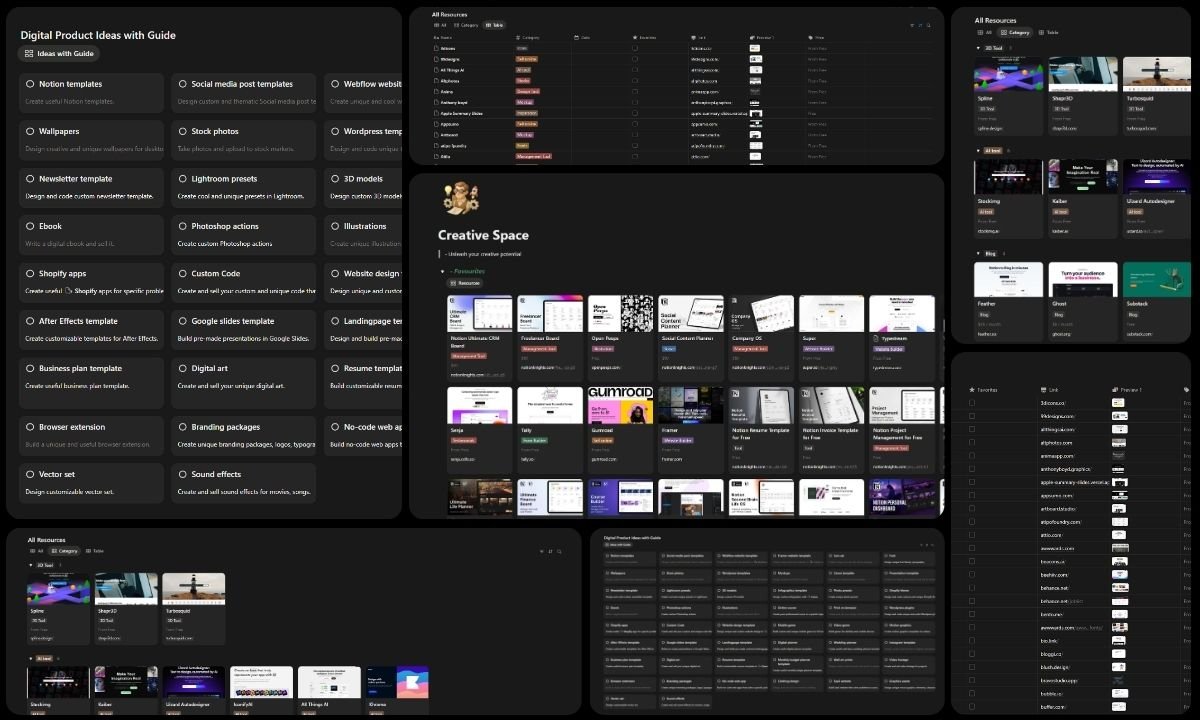
Task: Select the Table tab in the top-right All Resources panel
Action: point(1048,33)
